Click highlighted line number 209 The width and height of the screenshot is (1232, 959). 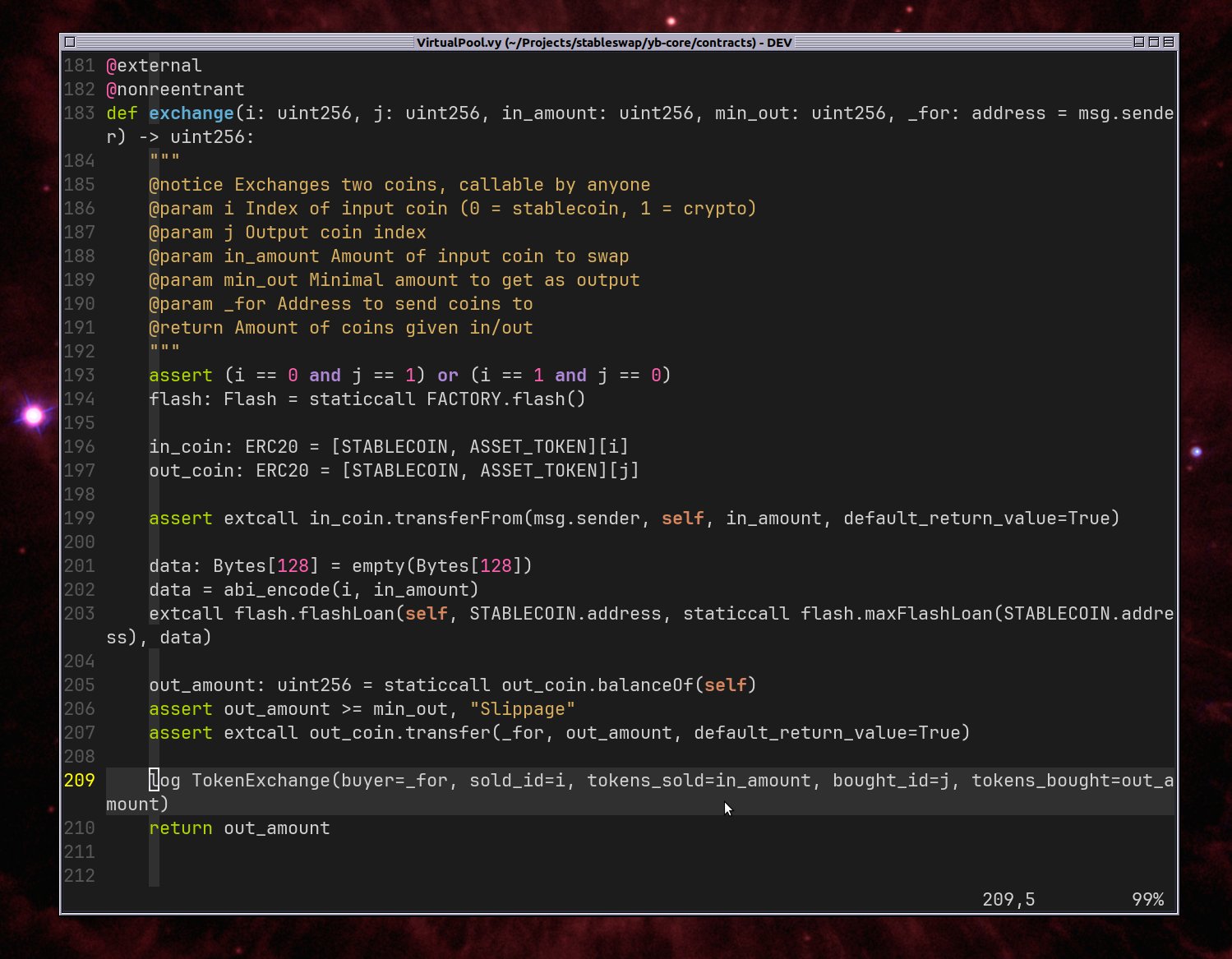[x=80, y=781]
